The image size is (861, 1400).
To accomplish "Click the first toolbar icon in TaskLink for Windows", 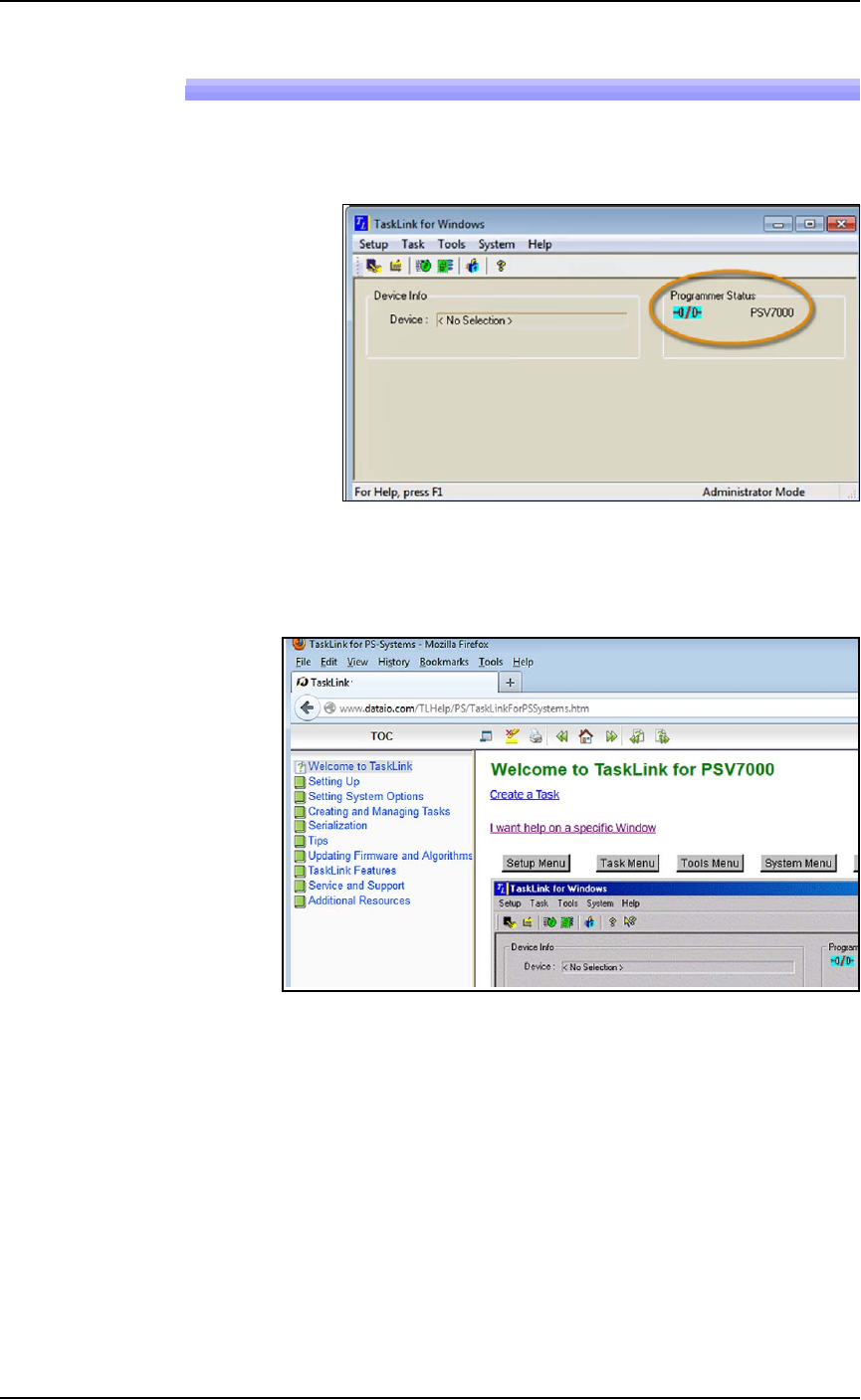I will (x=373, y=266).
